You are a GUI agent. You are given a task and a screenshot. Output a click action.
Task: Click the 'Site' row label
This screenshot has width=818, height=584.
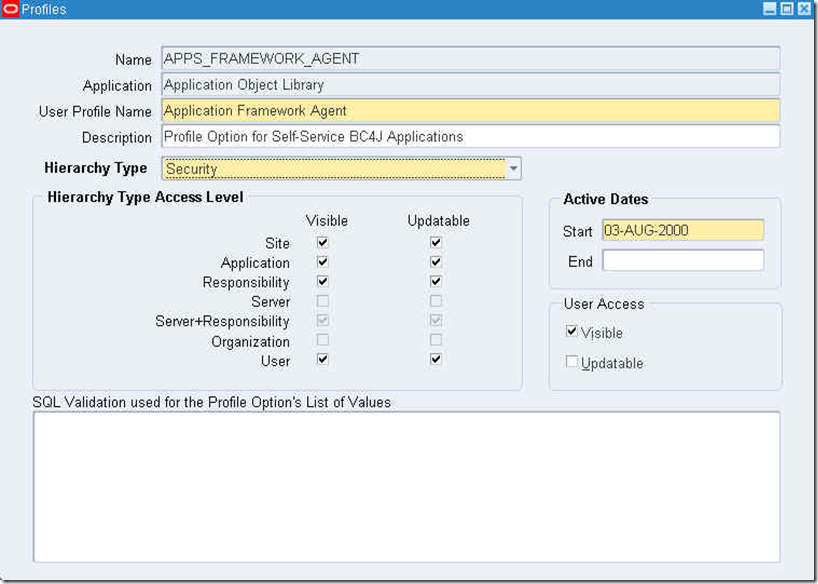tap(277, 243)
